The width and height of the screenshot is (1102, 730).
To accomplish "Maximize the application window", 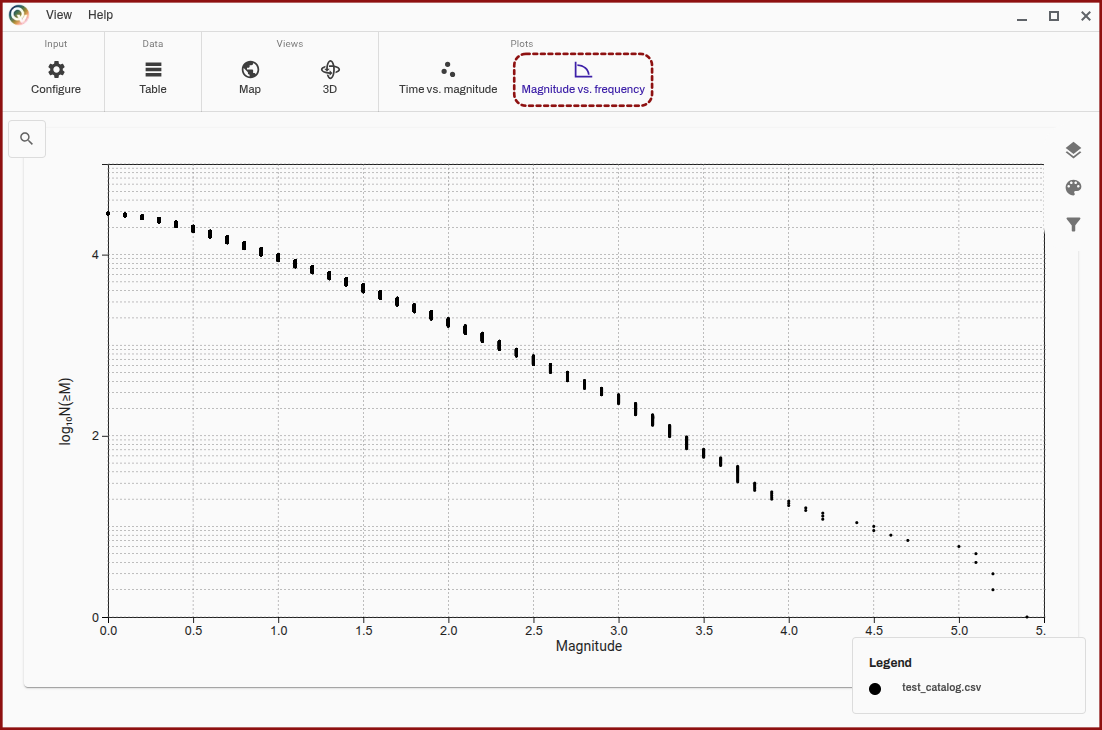I will (x=1054, y=16).
